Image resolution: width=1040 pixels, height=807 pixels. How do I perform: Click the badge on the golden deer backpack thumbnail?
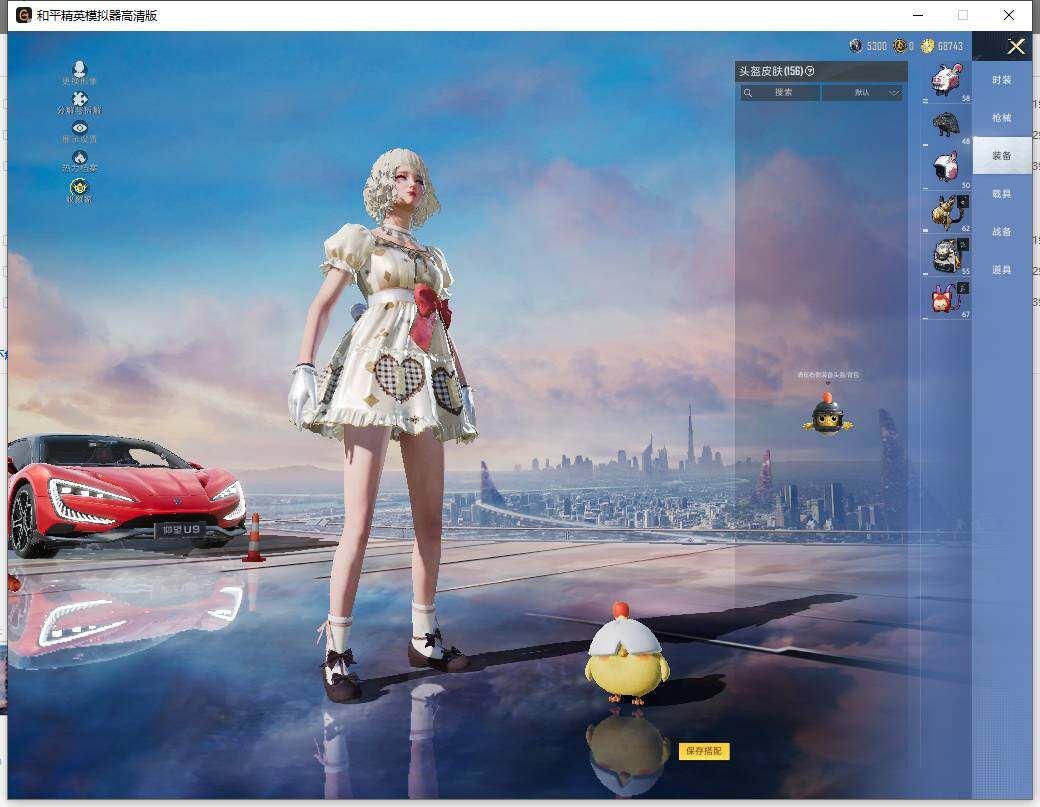click(x=964, y=201)
